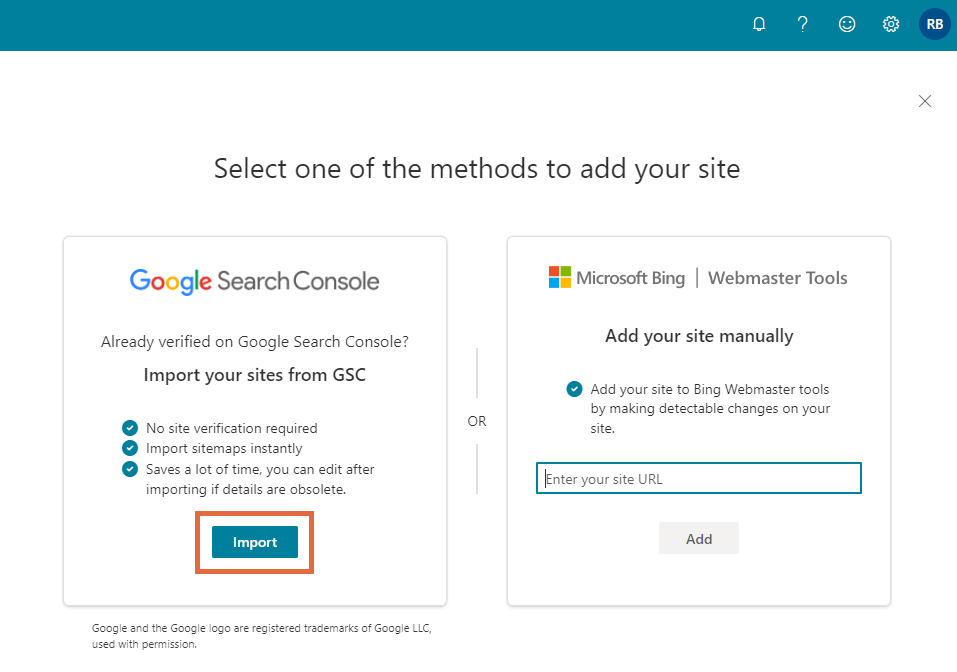This screenshot has height=672, width=957.
Task: Click the Microsoft Bing four-square logo
Action: pos(560,277)
